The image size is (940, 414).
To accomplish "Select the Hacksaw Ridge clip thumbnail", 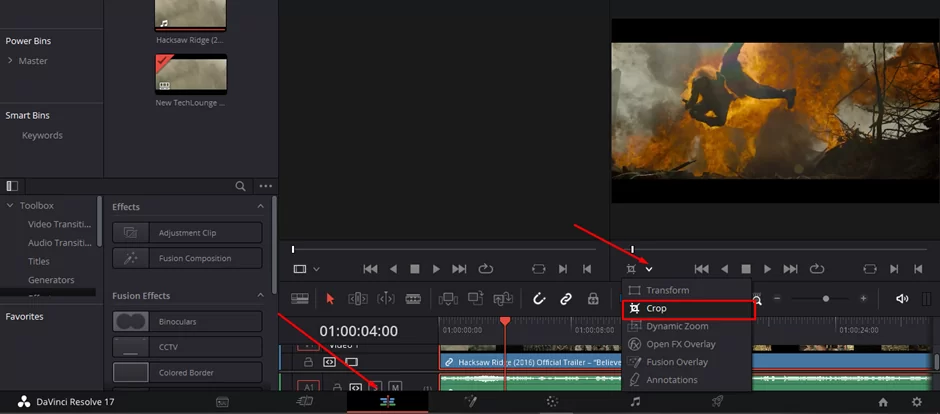I will tap(191, 15).
